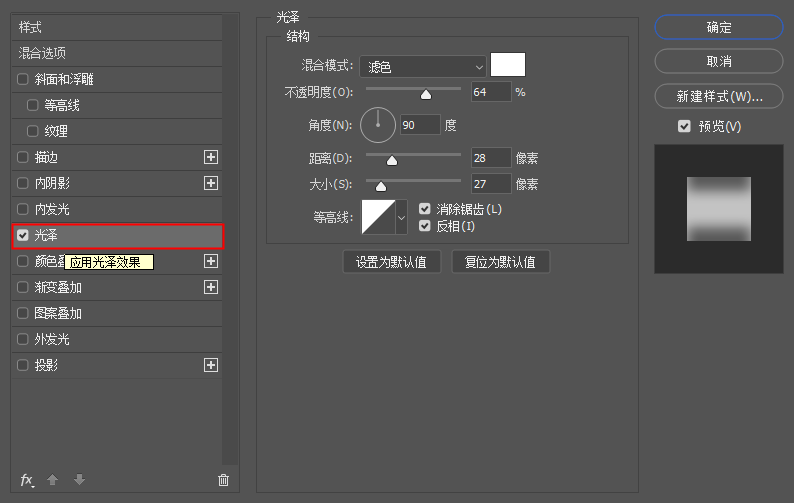The width and height of the screenshot is (794, 503).
Task: Click the opacity value field showing 64
Action: click(x=491, y=92)
